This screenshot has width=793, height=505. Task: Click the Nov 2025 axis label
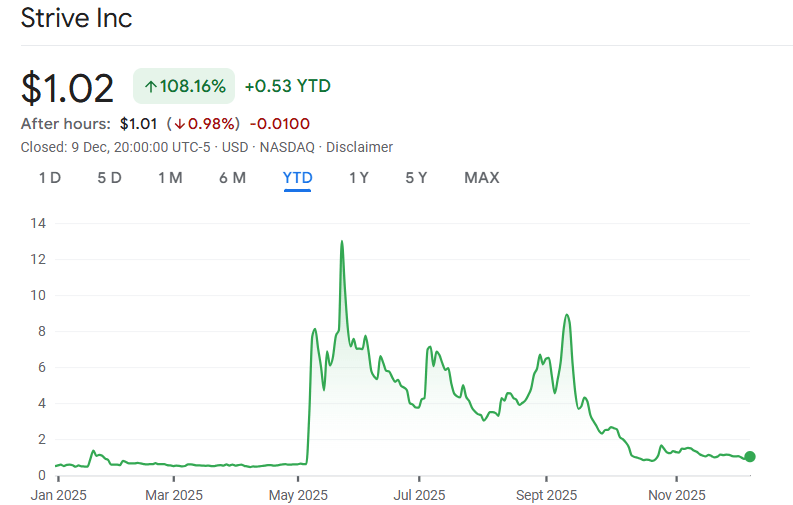(x=677, y=494)
